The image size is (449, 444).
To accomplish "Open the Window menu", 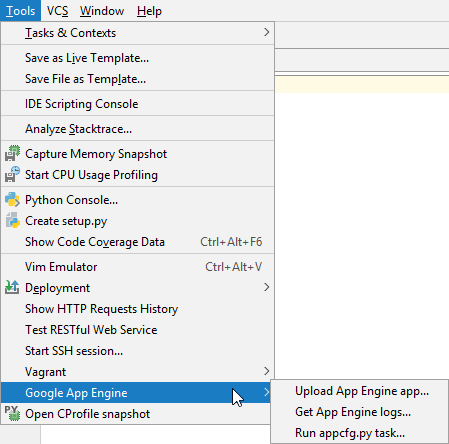I will coord(102,11).
